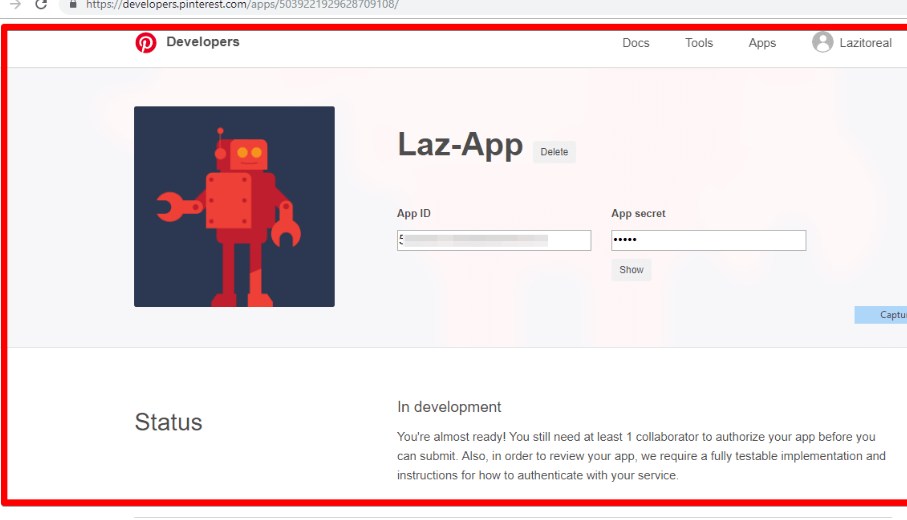Delete the Laz-App application
Screen dimensions: 907x520
pos(554,152)
